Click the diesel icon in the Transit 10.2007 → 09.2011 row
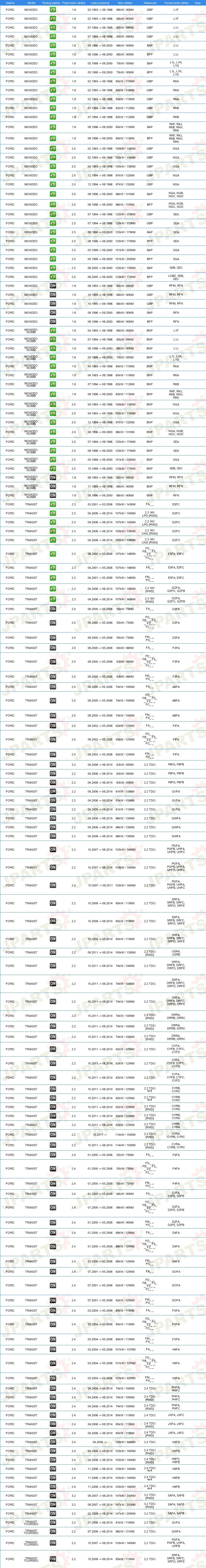Screen dimensions: 206x1568 coord(53,886)
